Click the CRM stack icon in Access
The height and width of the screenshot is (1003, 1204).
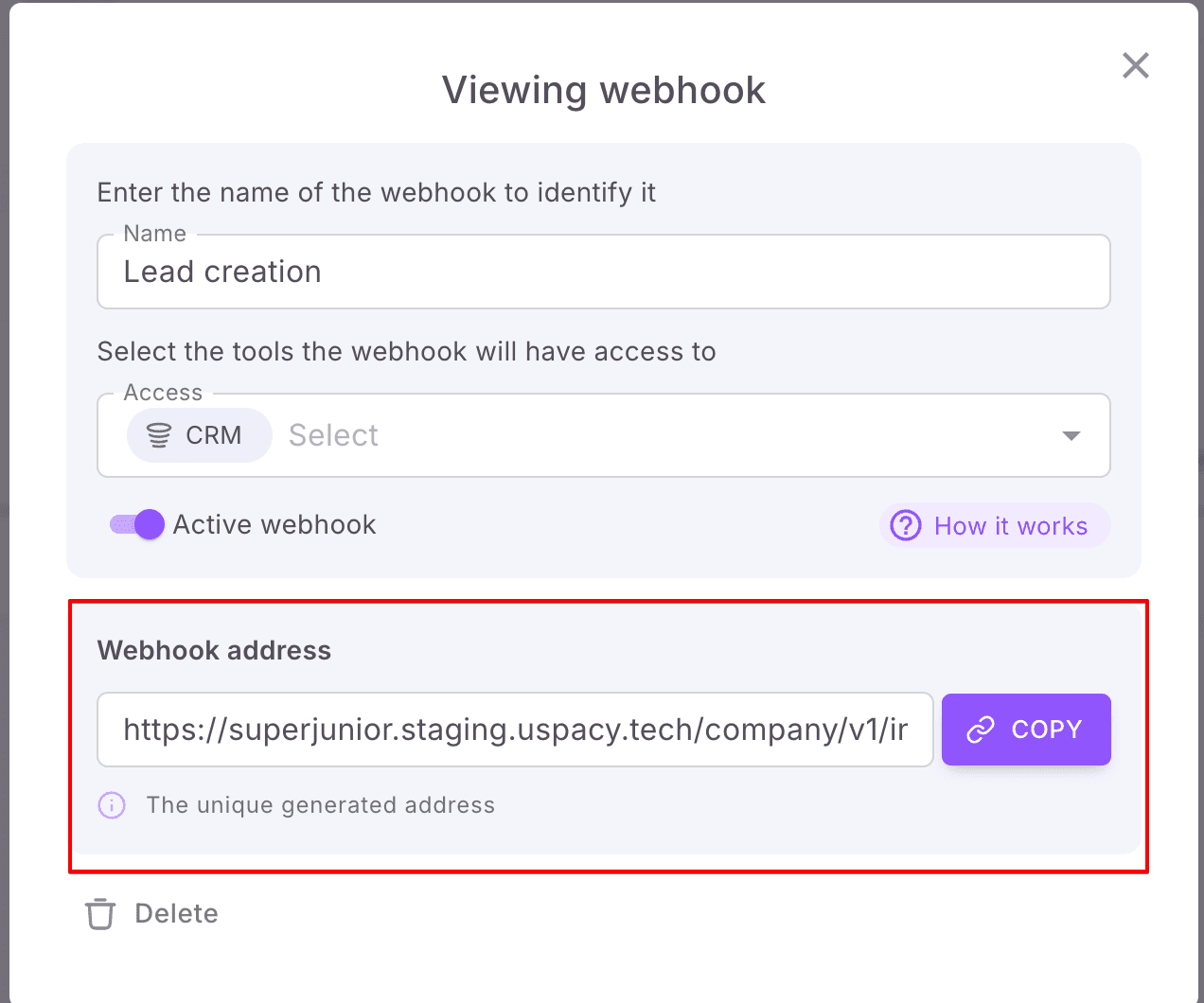159,435
